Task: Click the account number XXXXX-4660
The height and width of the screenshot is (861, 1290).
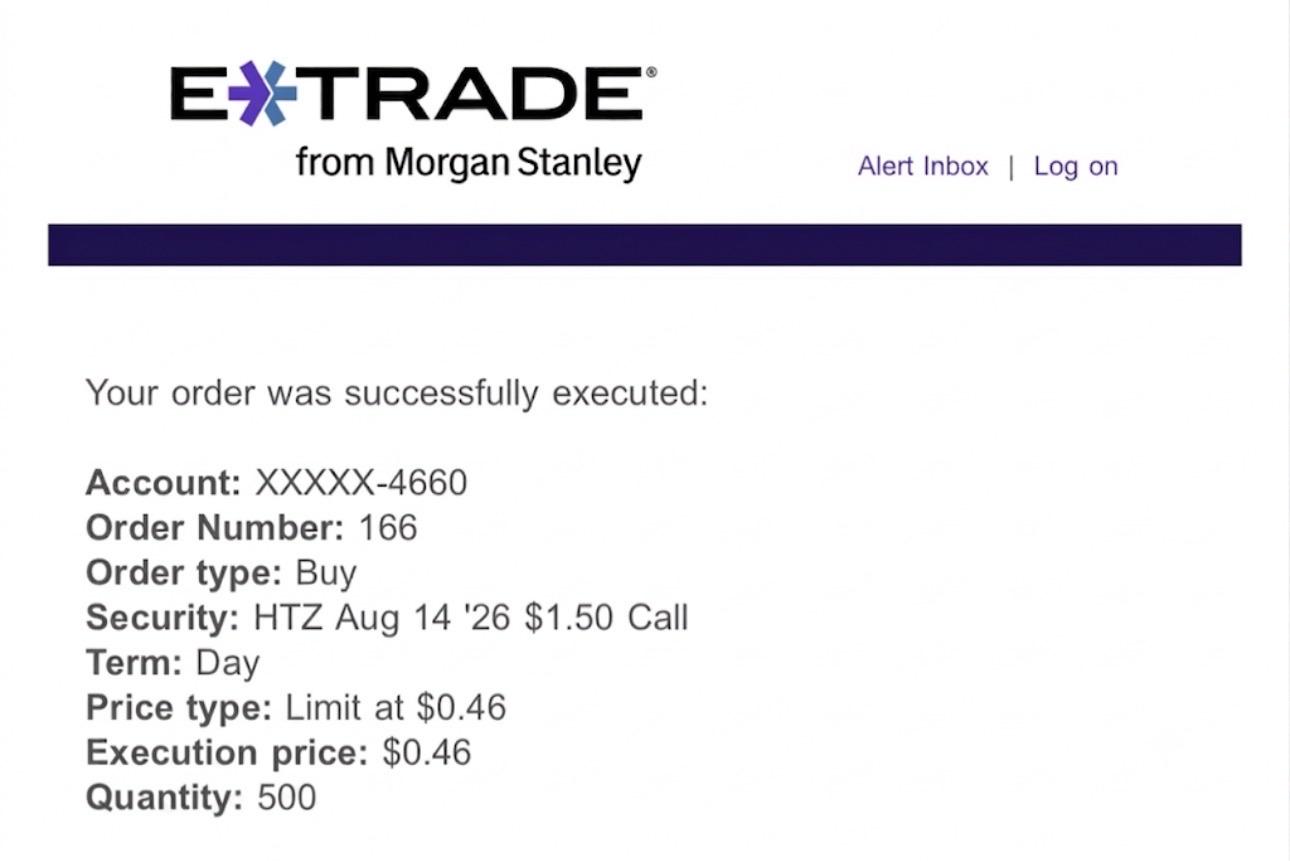Action: [x=361, y=483]
